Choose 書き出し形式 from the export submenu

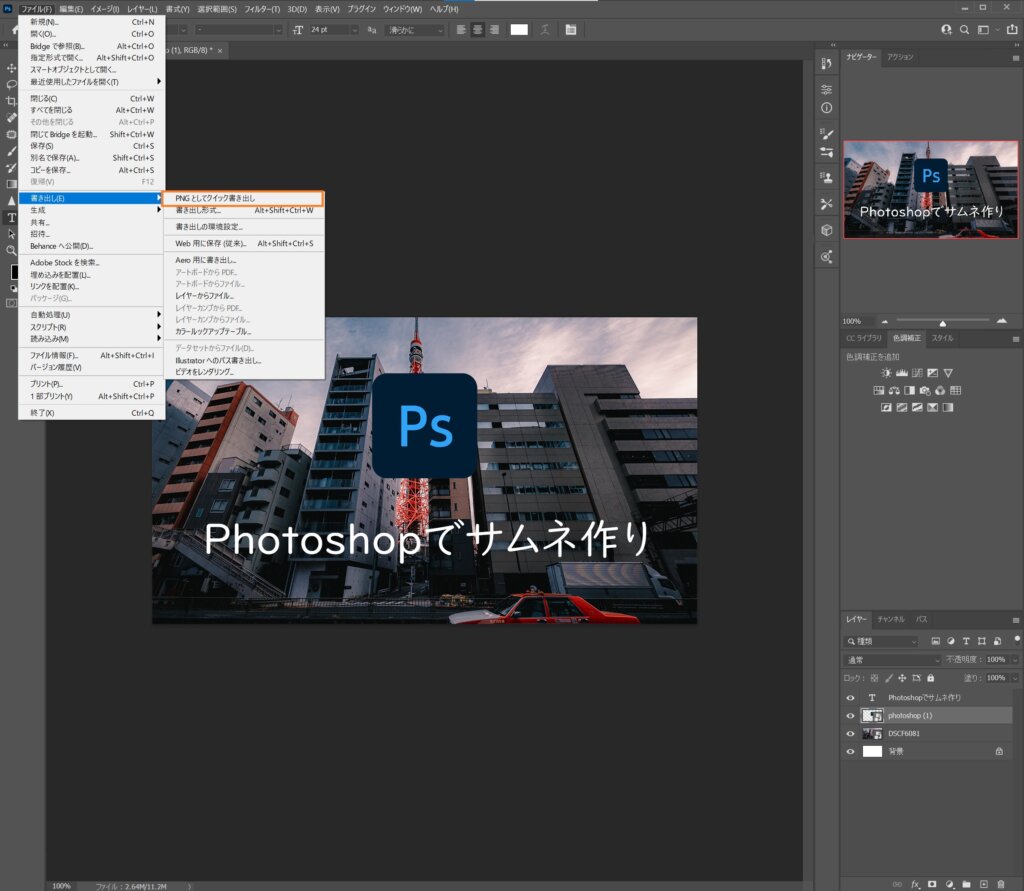(x=244, y=210)
